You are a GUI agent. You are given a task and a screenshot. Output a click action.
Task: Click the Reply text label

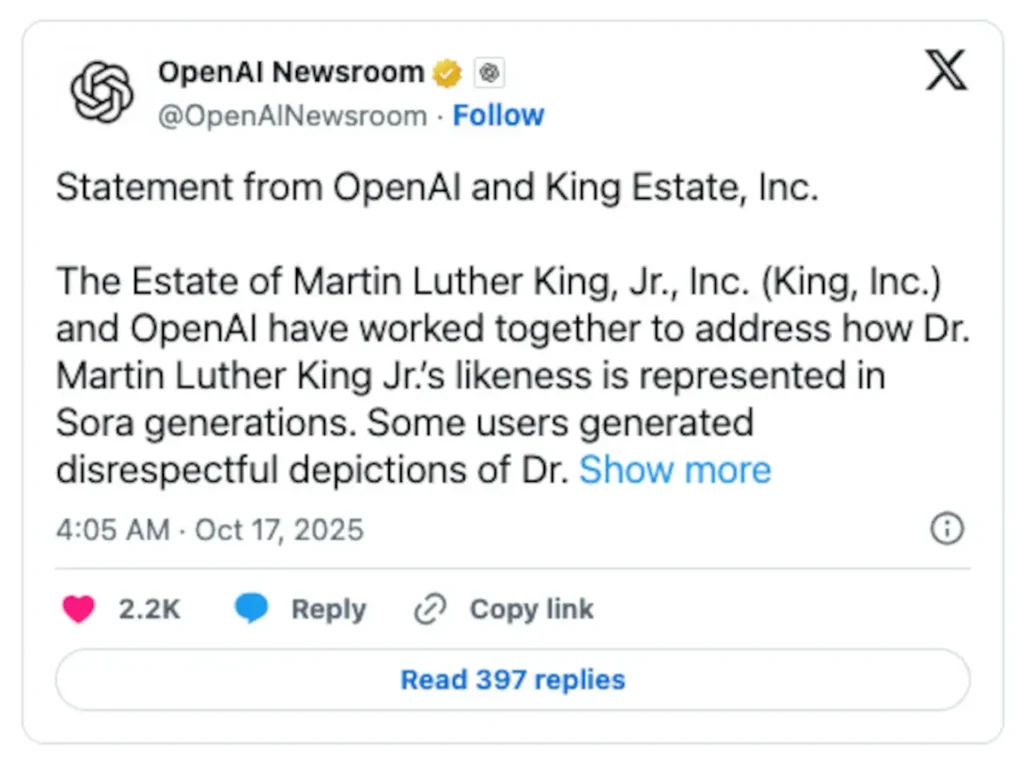click(x=328, y=609)
